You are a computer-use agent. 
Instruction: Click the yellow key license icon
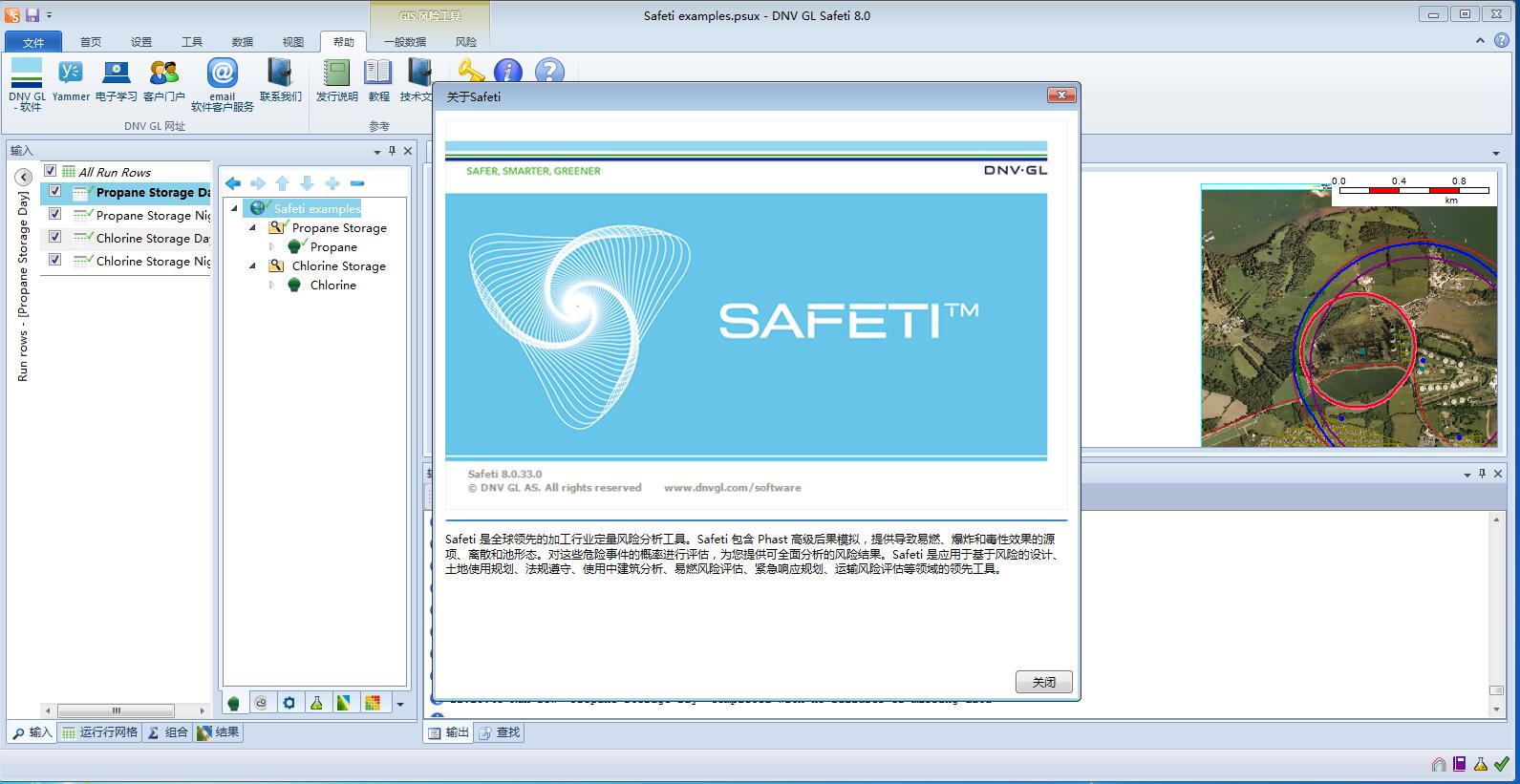click(471, 71)
